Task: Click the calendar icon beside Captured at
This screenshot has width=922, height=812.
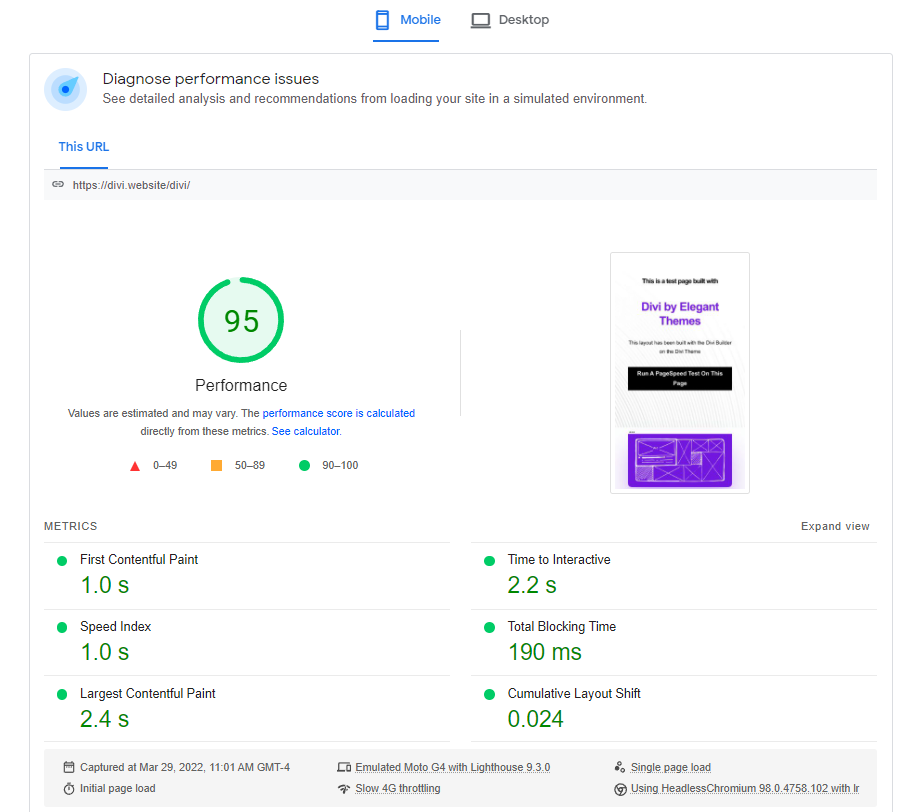Action: [x=69, y=767]
